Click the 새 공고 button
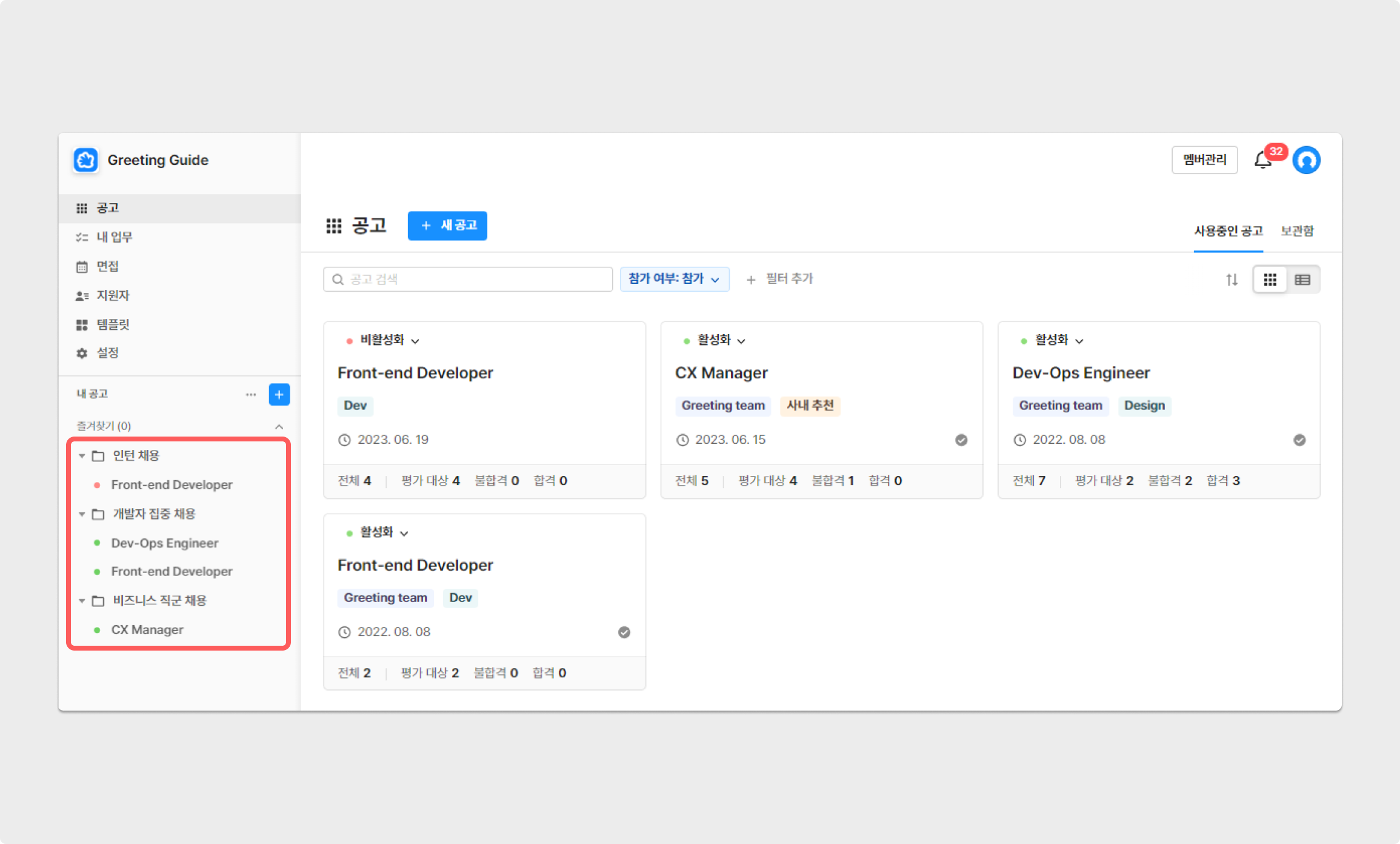 point(447,226)
